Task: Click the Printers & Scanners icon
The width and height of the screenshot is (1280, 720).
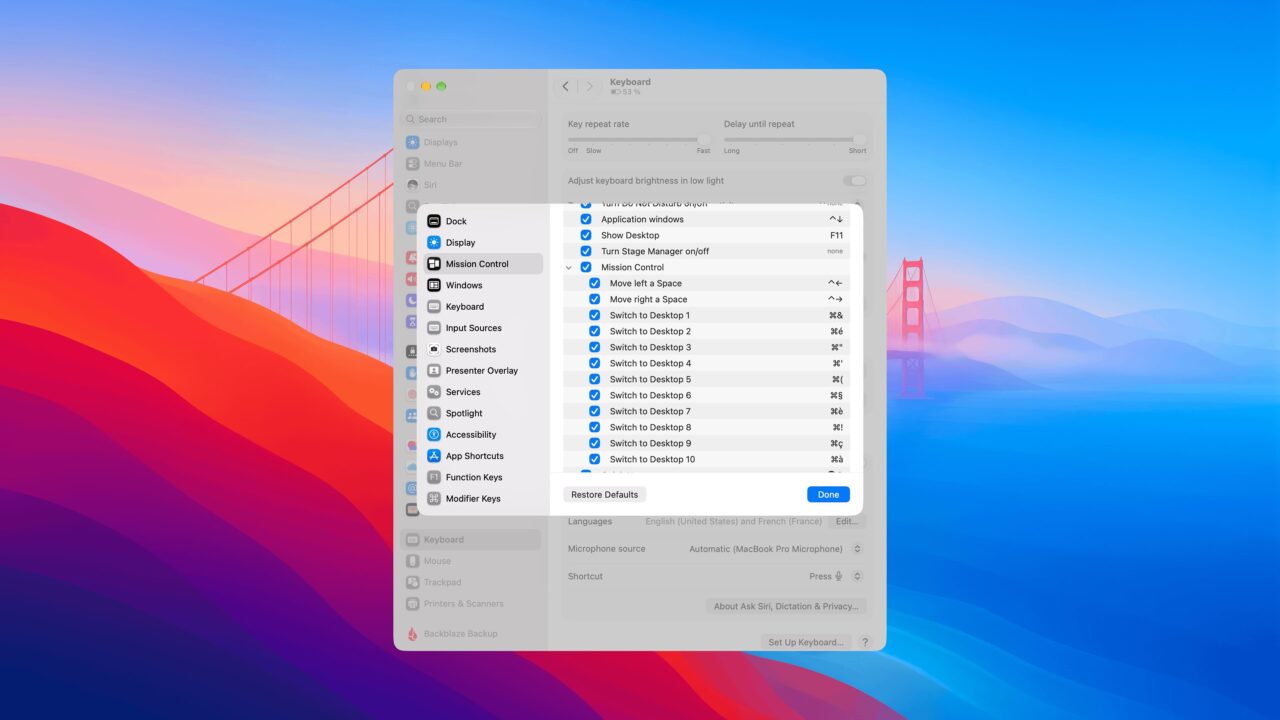Action: pos(413,604)
